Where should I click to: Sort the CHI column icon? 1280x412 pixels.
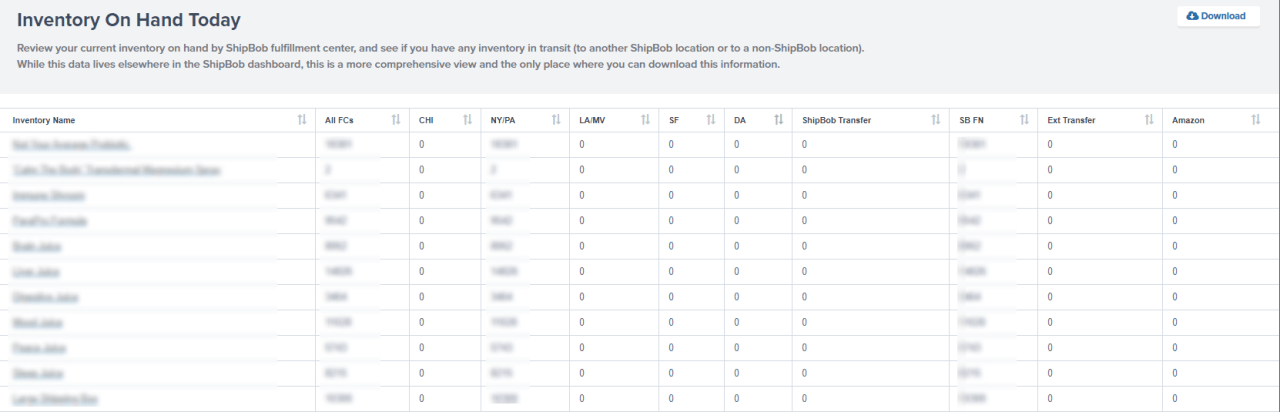[x=467, y=120]
